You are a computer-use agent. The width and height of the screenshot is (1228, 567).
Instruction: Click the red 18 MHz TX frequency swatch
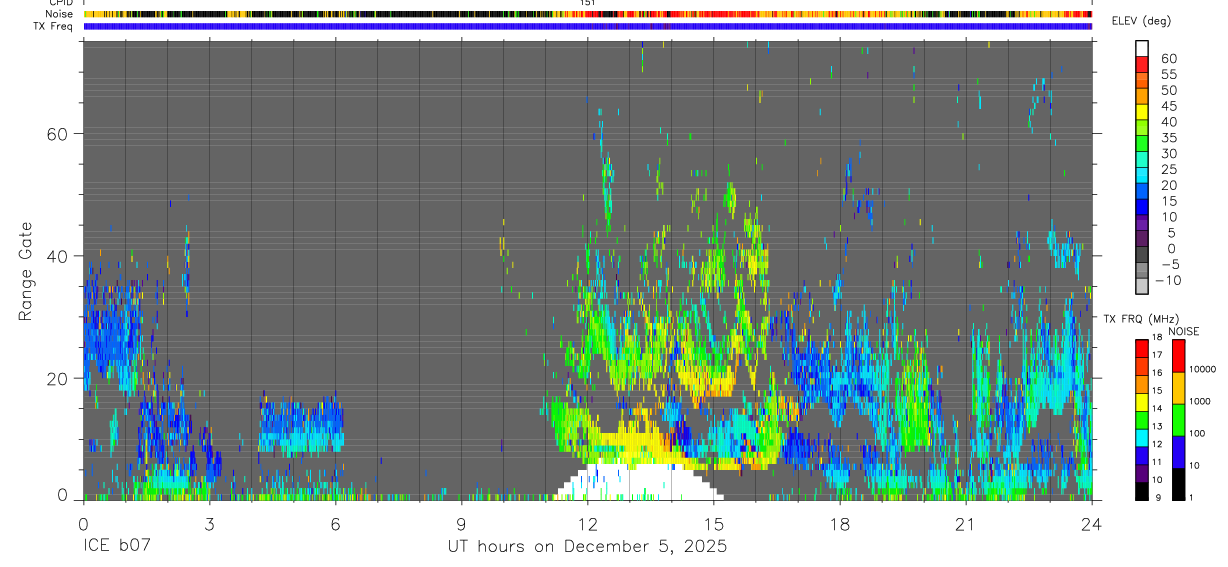coord(1141,348)
